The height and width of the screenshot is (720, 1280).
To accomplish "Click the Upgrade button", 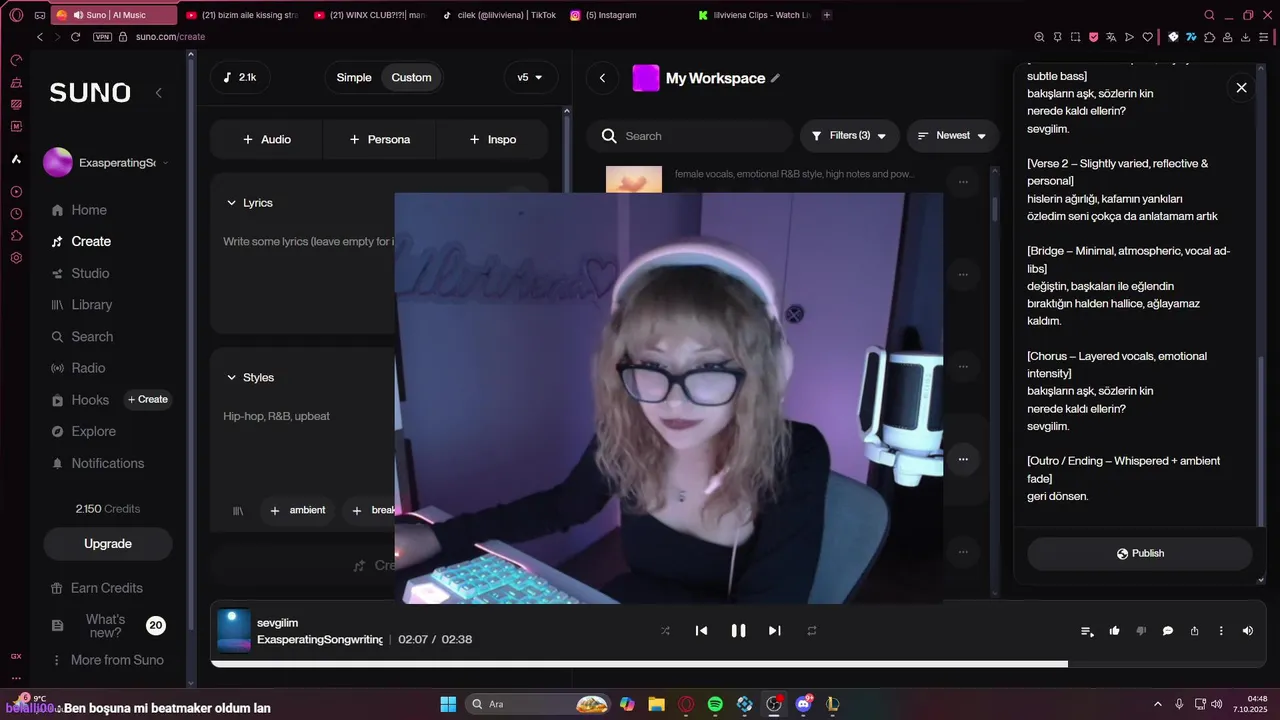I will [108, 544].
